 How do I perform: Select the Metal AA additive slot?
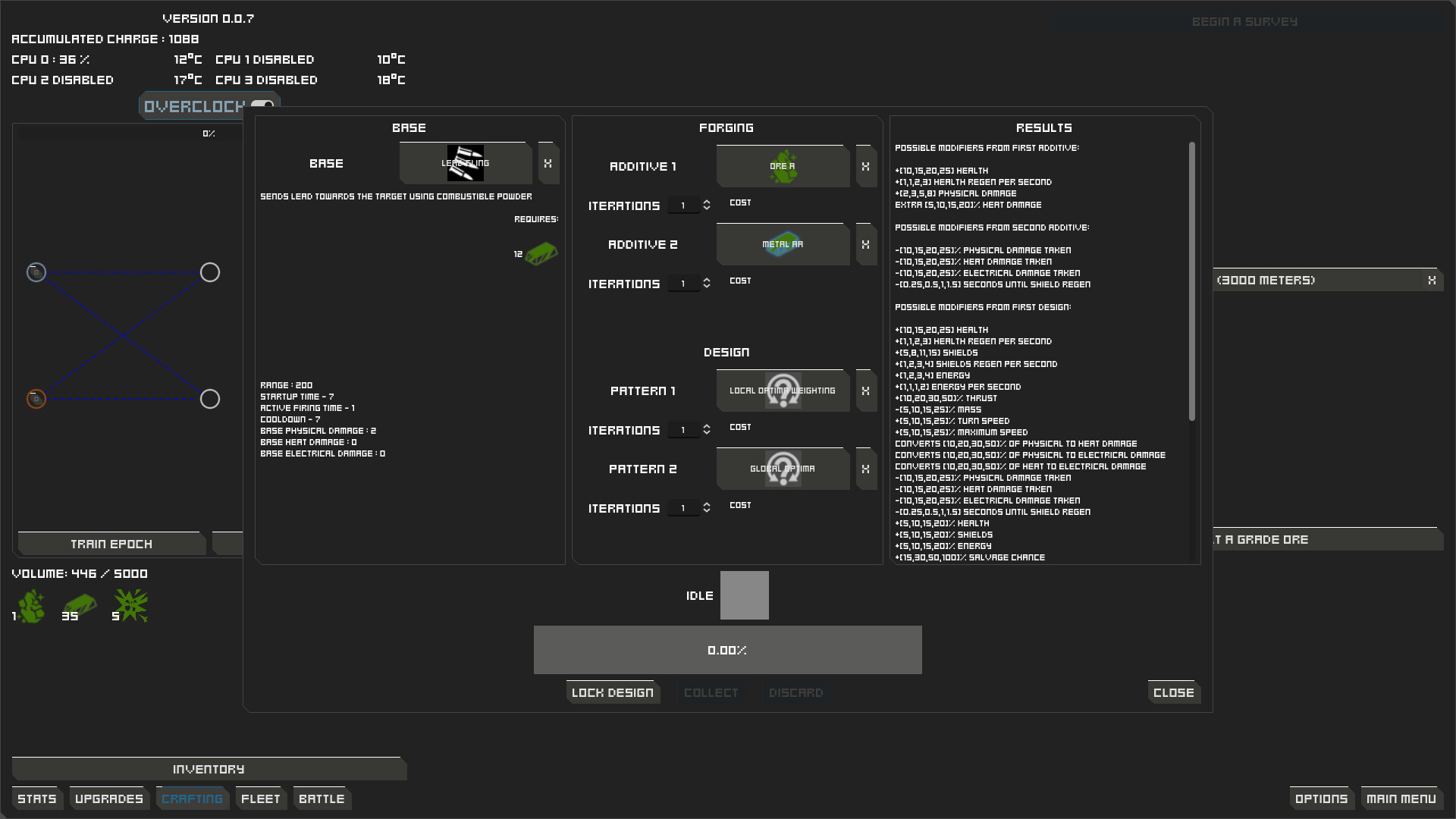783,244
